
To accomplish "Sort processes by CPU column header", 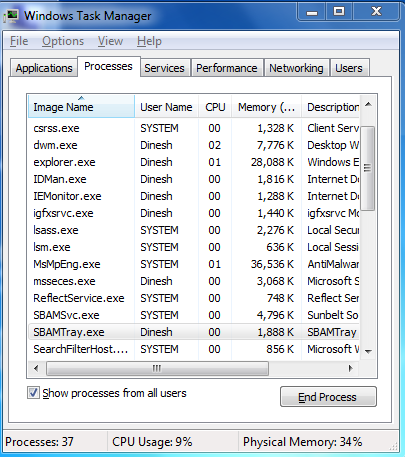I will (x=215, y=107).
